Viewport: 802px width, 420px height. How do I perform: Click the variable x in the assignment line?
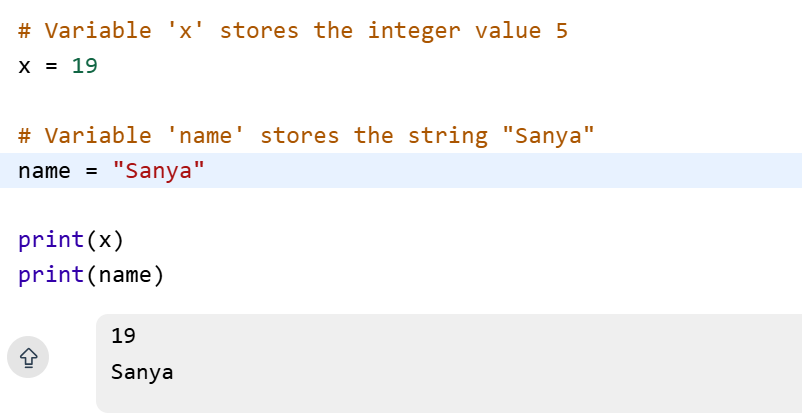pos(24,66)
